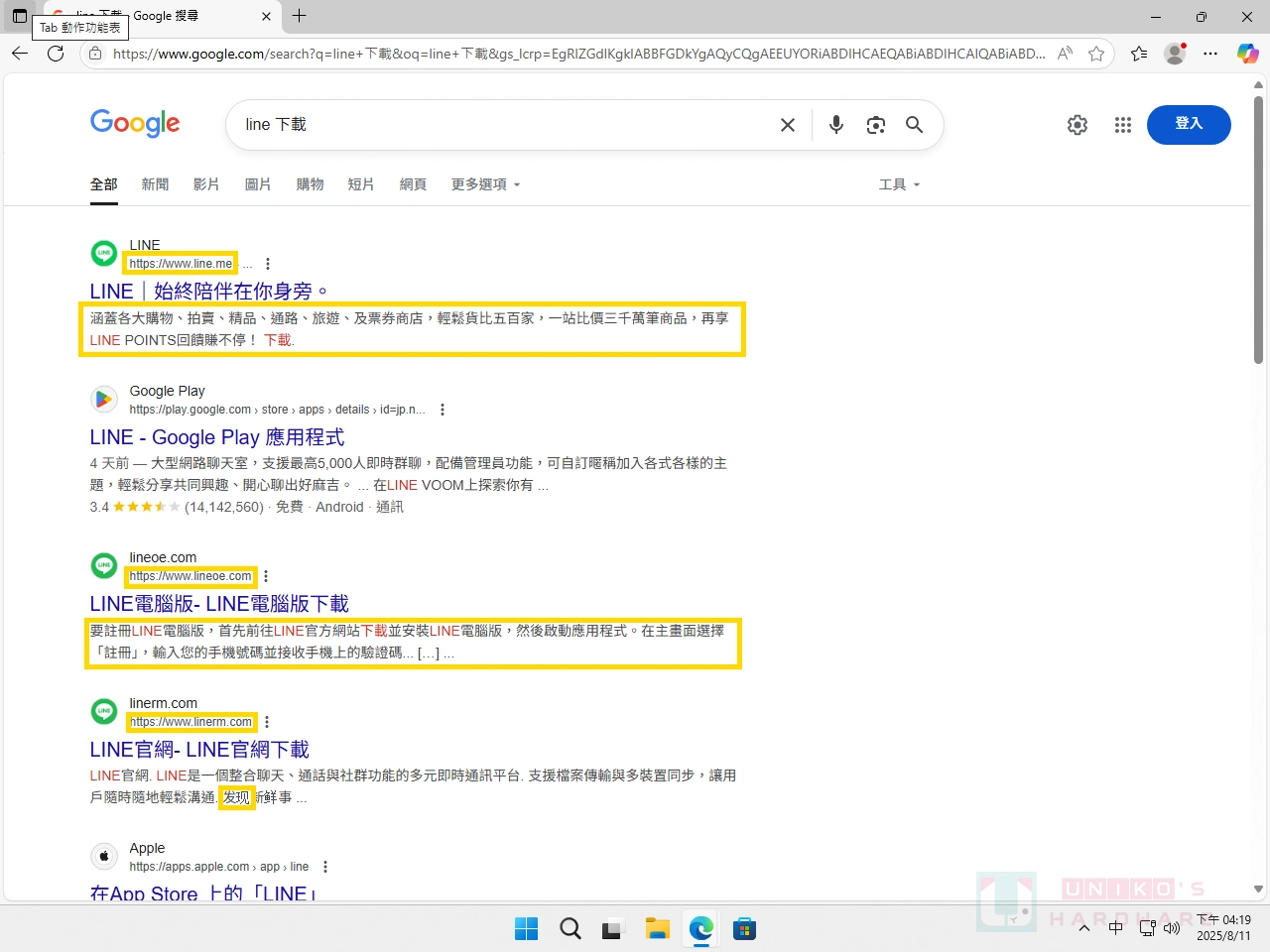Click the Apple site favicon

pyautogui.click(x=104, y=857)
